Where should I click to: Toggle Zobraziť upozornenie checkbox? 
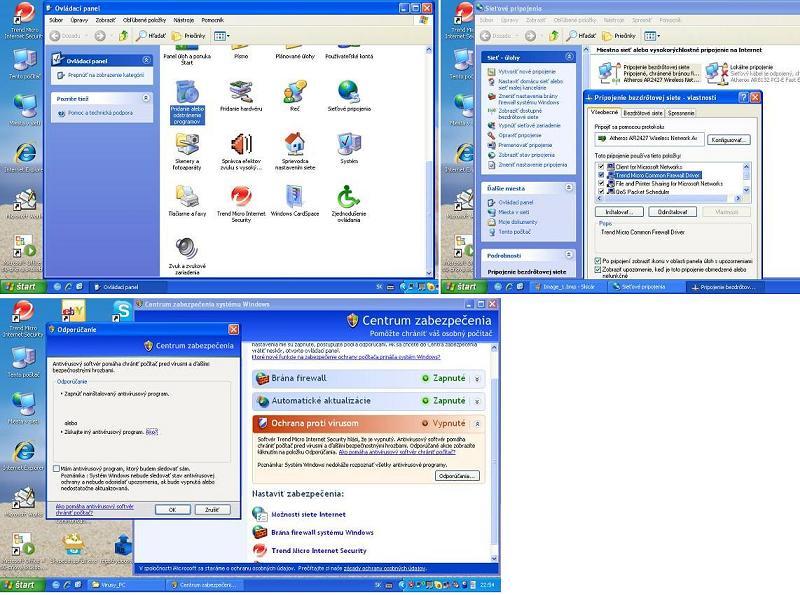click(597, 269)
